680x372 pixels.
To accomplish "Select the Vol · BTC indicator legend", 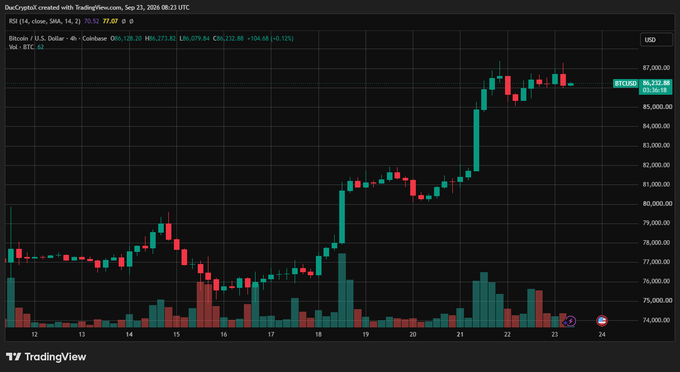I will click(x=21, y=47).
